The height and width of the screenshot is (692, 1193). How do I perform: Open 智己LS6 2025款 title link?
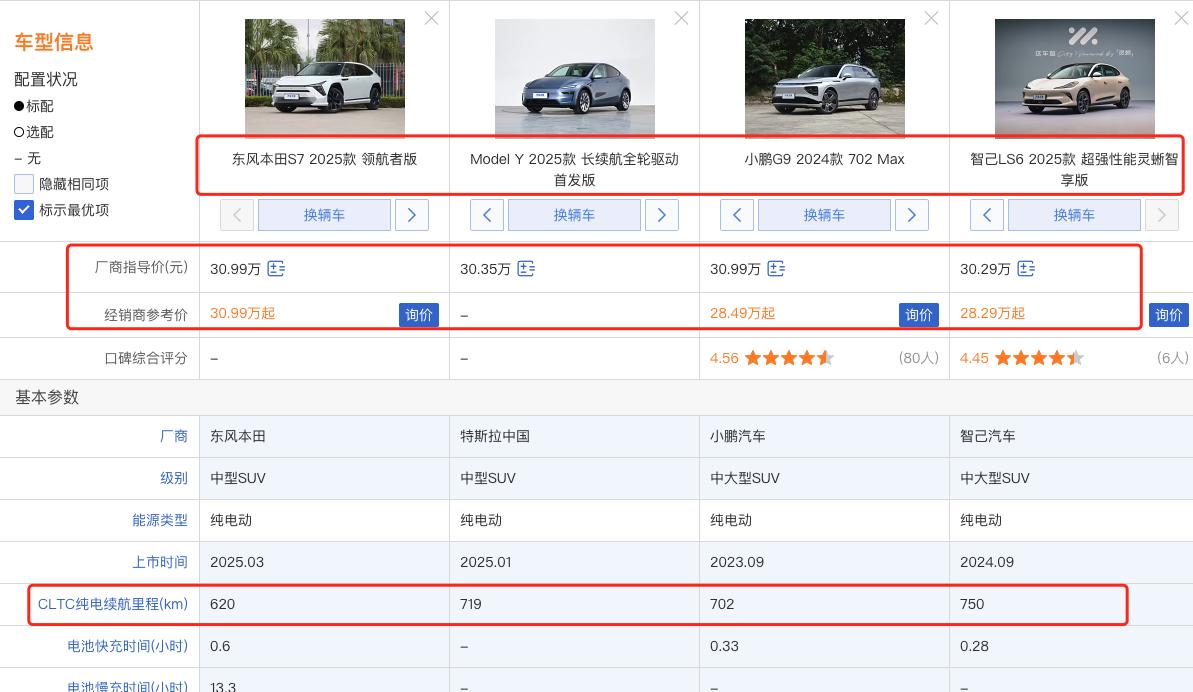[1074, 170]
